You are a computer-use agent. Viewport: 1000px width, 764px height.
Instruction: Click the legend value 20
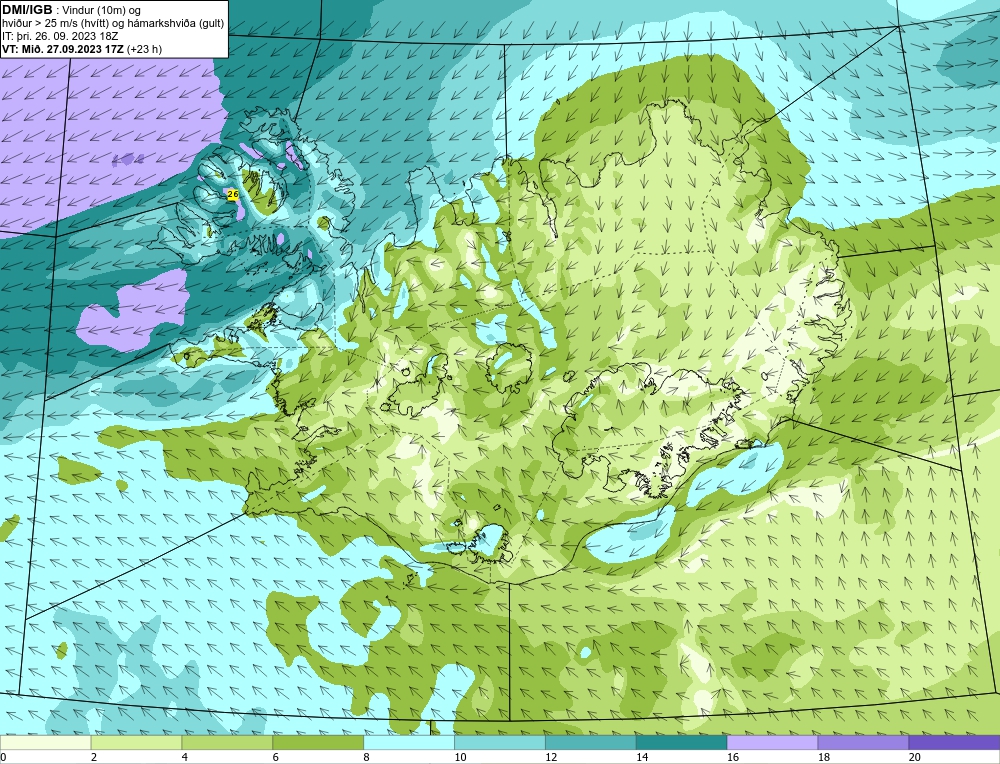click(915, 757)
